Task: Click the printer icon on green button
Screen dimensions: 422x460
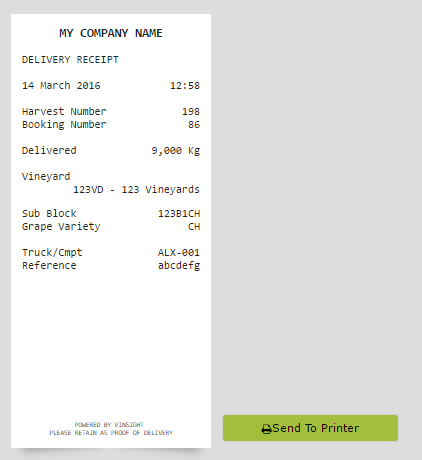Action: (266, 429)
